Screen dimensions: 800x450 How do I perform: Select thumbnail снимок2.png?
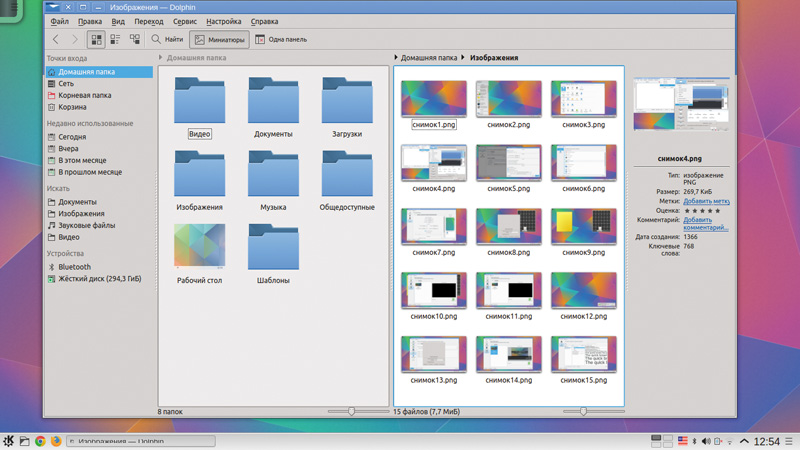click(509, 98)
